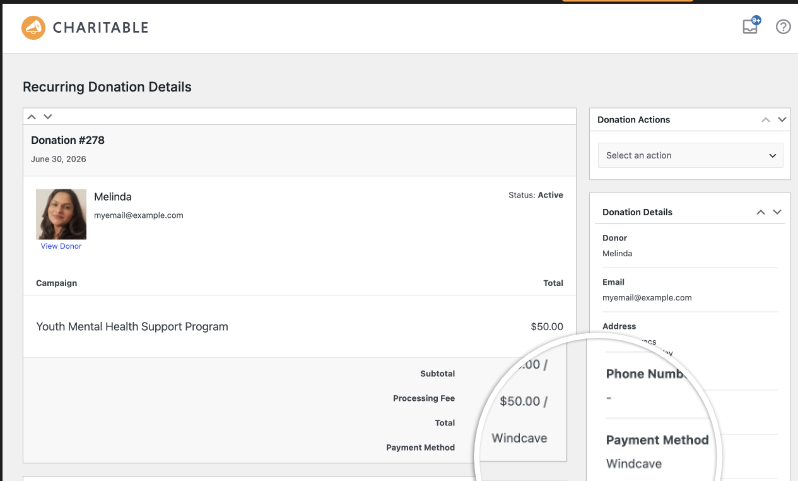Click Melinda under the Donor label
Viewport: 798px width, 481px height.
[617, 253]
